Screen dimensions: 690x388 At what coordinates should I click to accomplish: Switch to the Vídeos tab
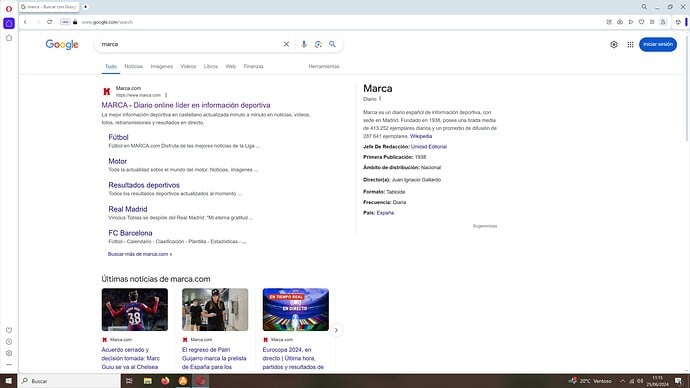tap(188, 66)
